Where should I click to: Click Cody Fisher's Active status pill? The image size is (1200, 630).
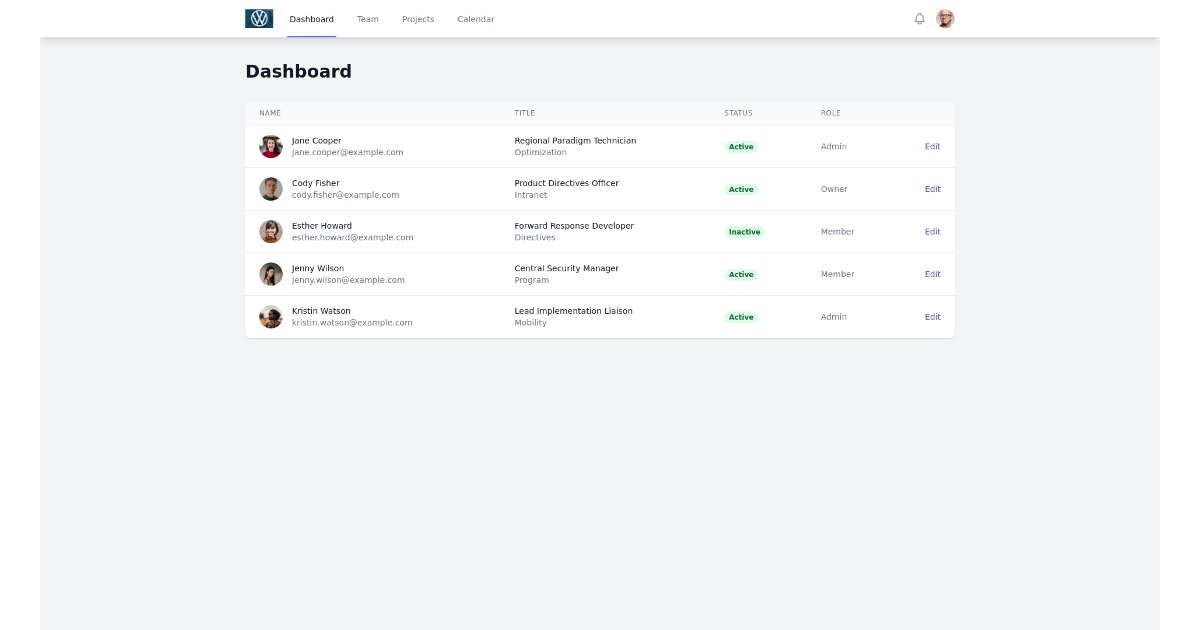[x=741, y=188]
